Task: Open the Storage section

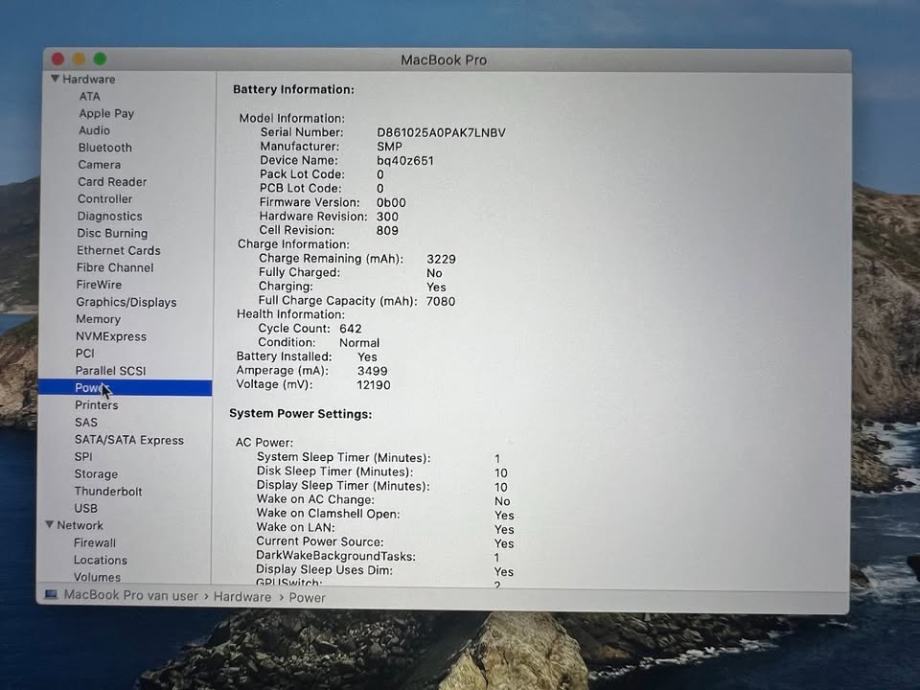Action: pyautogui.click(x=96, y=474)
